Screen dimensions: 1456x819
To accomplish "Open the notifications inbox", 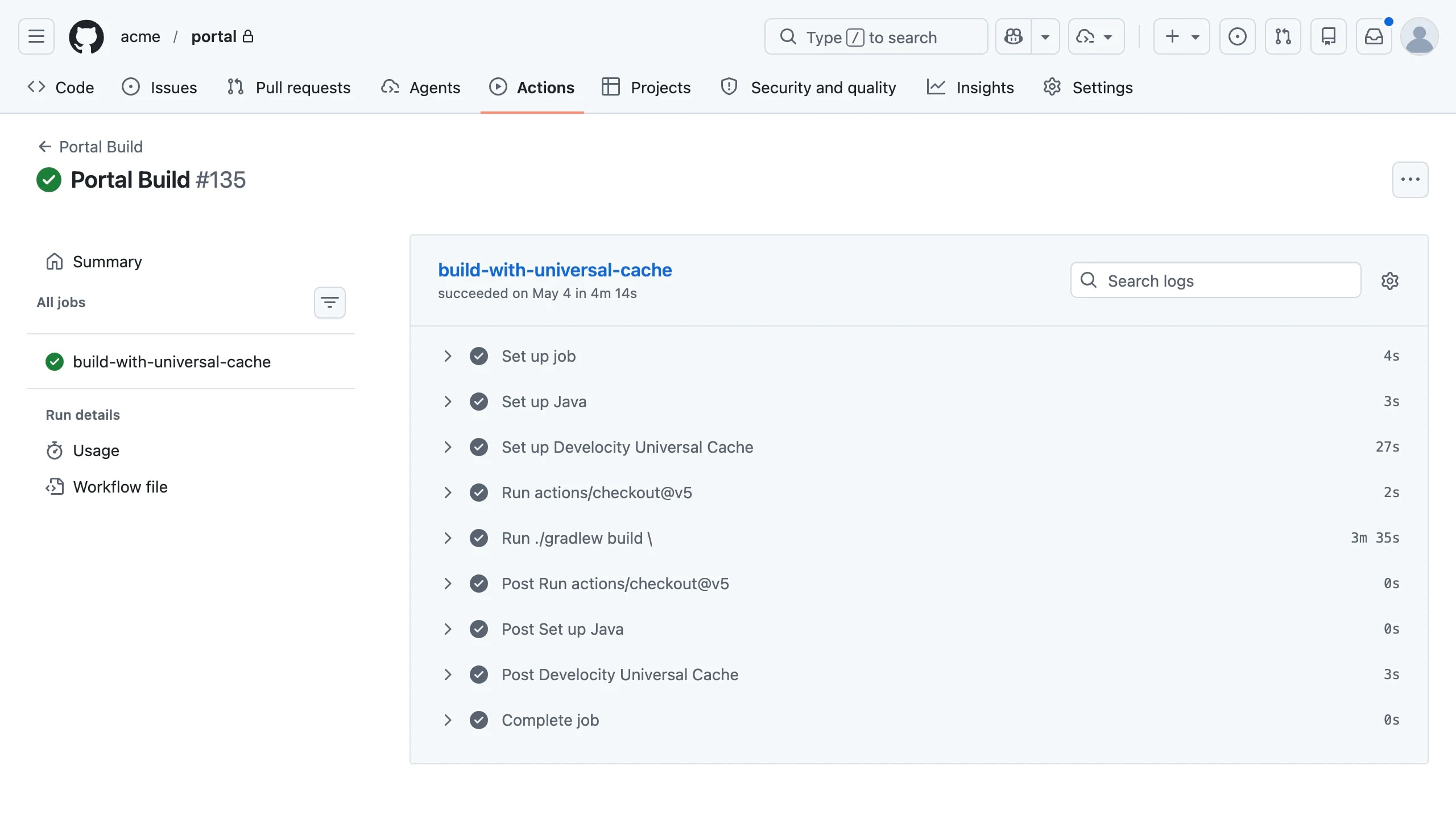I will 1374,36.
